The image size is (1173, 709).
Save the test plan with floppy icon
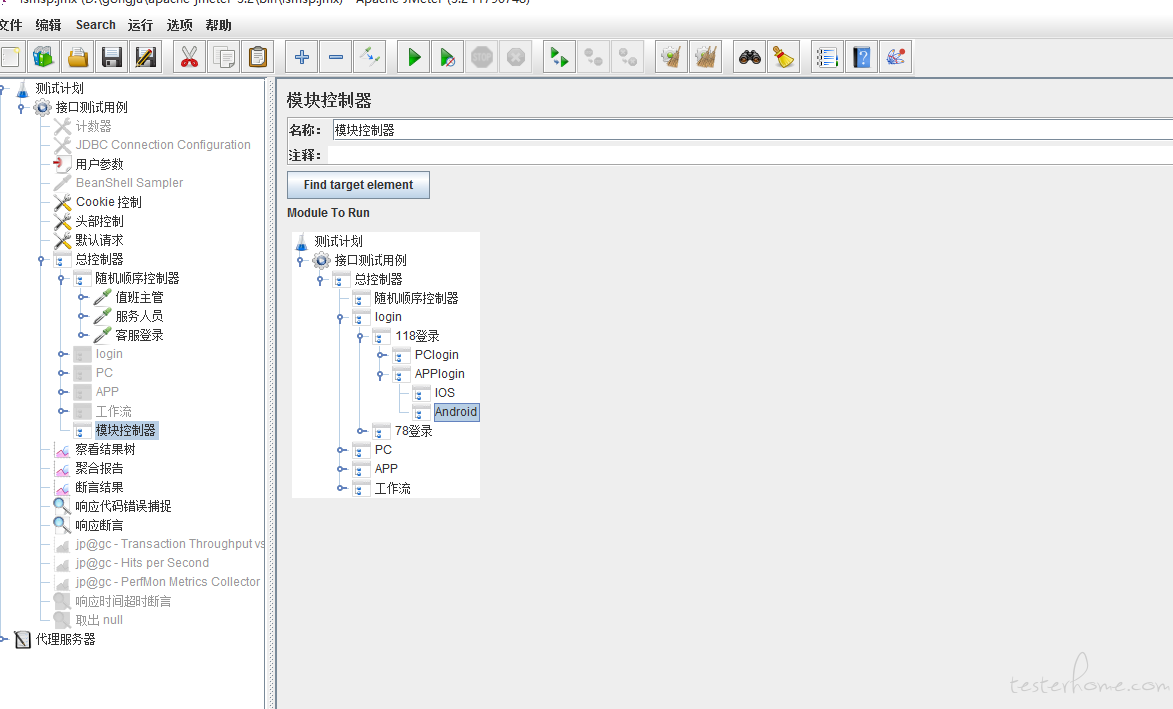pyautogui.click(x=112, y=57)
